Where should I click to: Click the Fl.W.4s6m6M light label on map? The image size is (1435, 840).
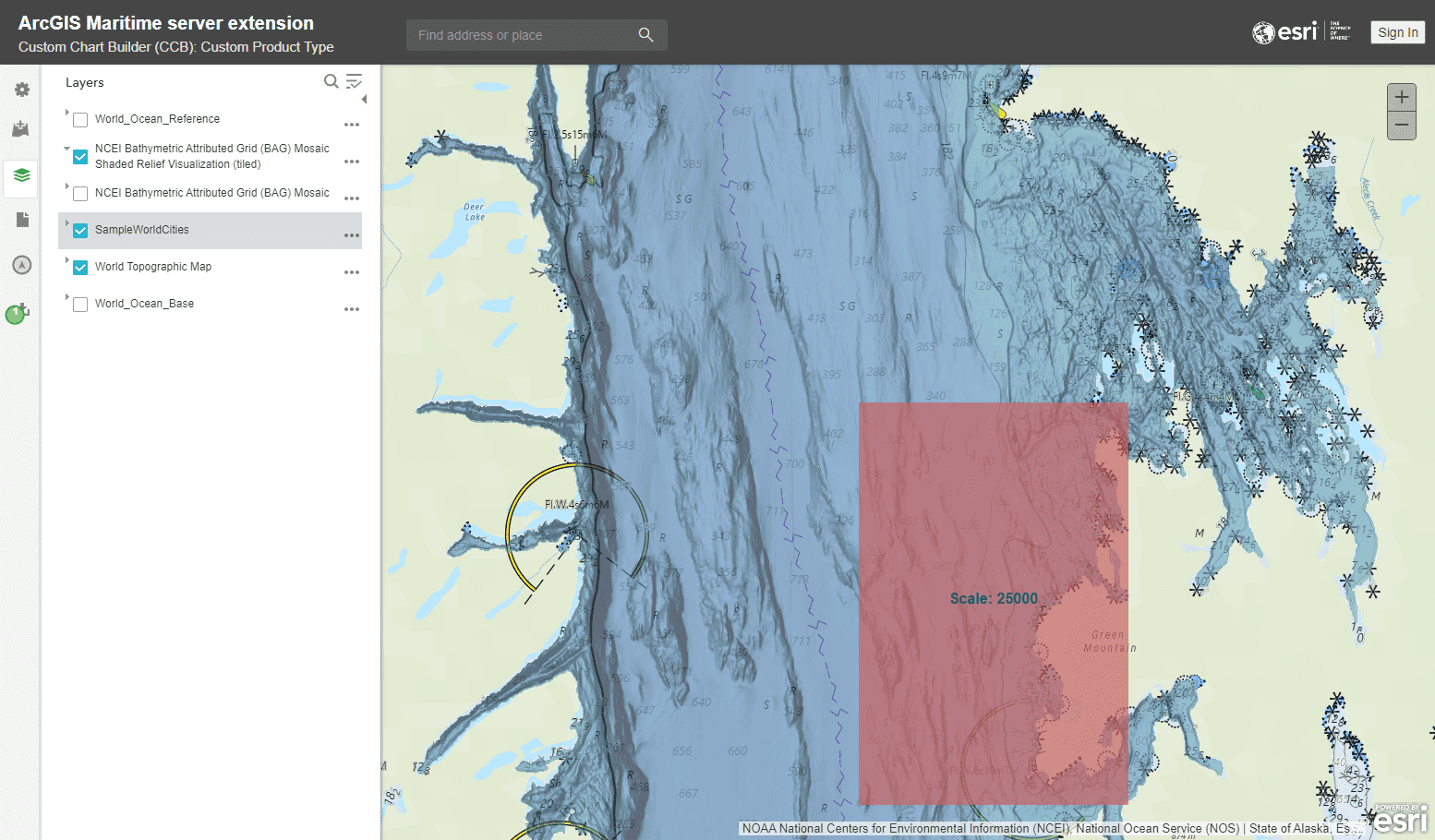tap(577, 505)
